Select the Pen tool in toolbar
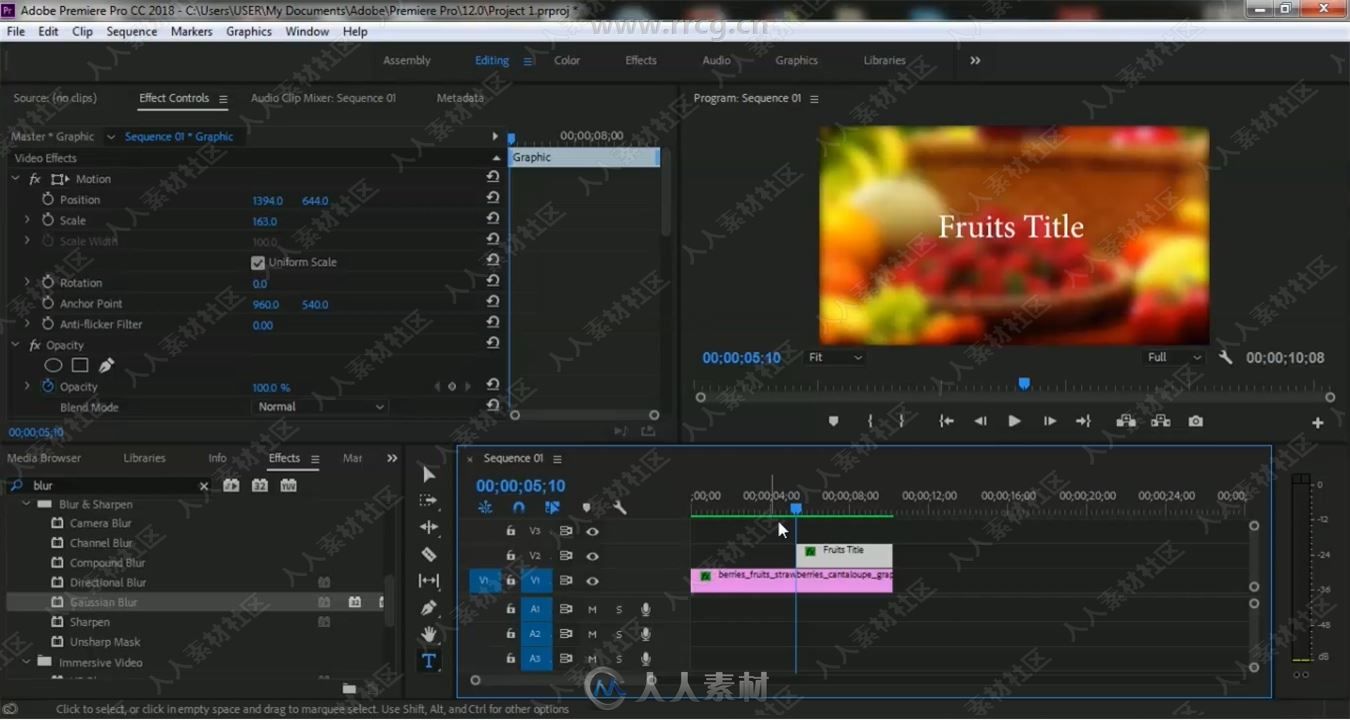 click(428, 607)
